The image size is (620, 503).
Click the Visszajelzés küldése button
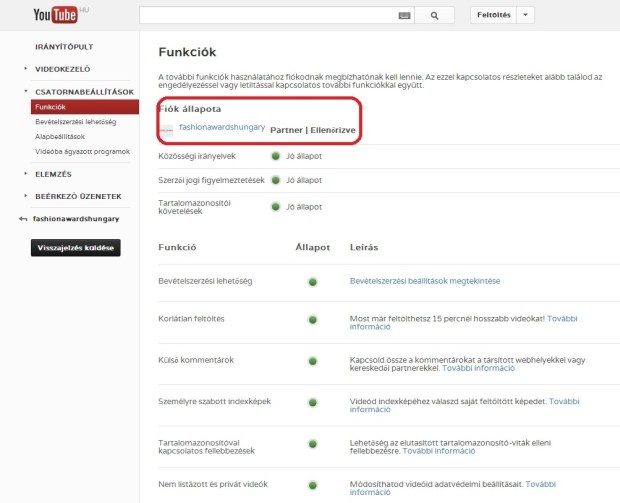76,248
